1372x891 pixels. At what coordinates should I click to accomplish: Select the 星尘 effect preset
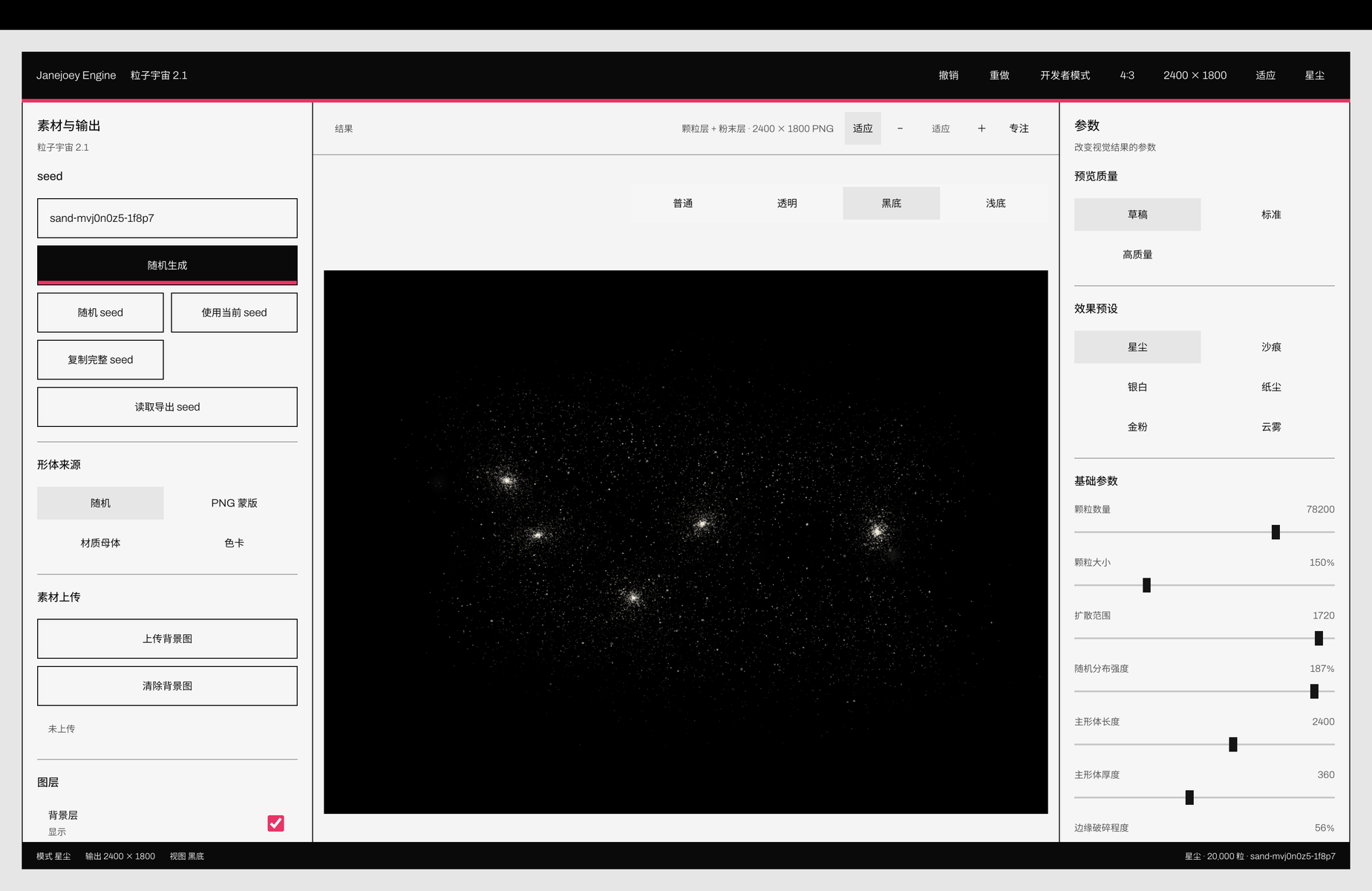point(1137,347)
